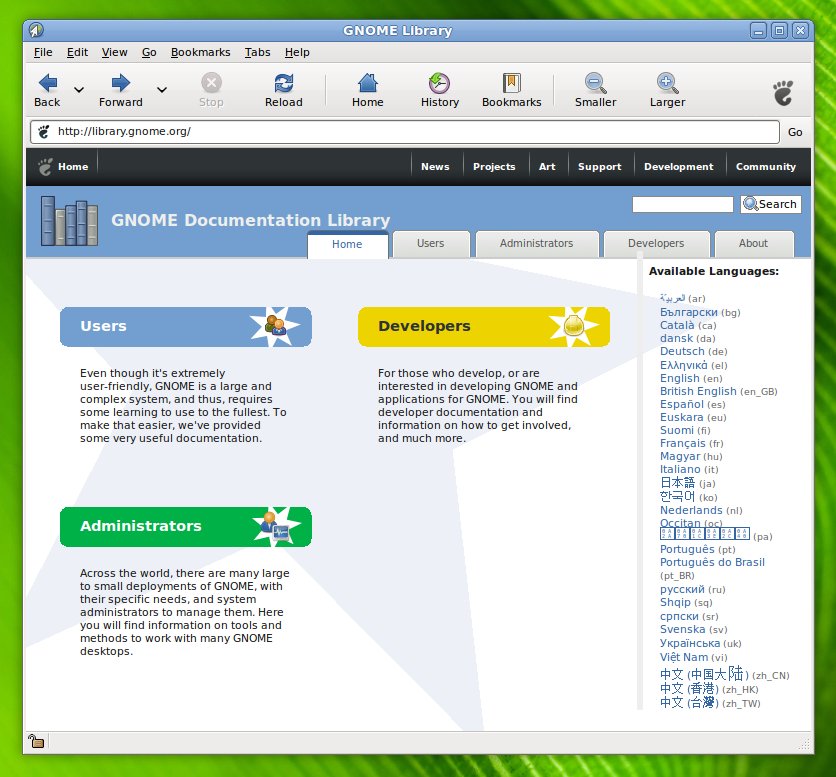Switch to the Administrators tab
Image resolution: width=836 pixels, height=777 pixels.
tap(536, 244)
